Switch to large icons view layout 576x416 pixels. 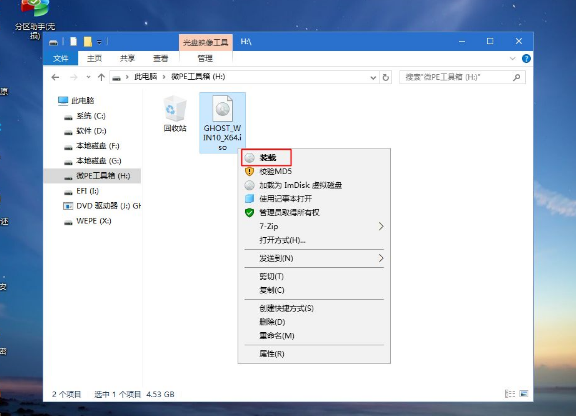pos(523,394)
